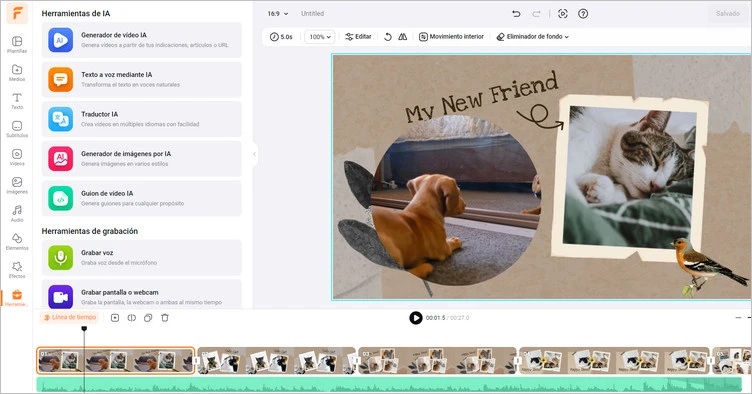Select scene 01 clip in timeline
This screenshot has width=752, height=394.
pyautogui.click(x=116, y=360)
